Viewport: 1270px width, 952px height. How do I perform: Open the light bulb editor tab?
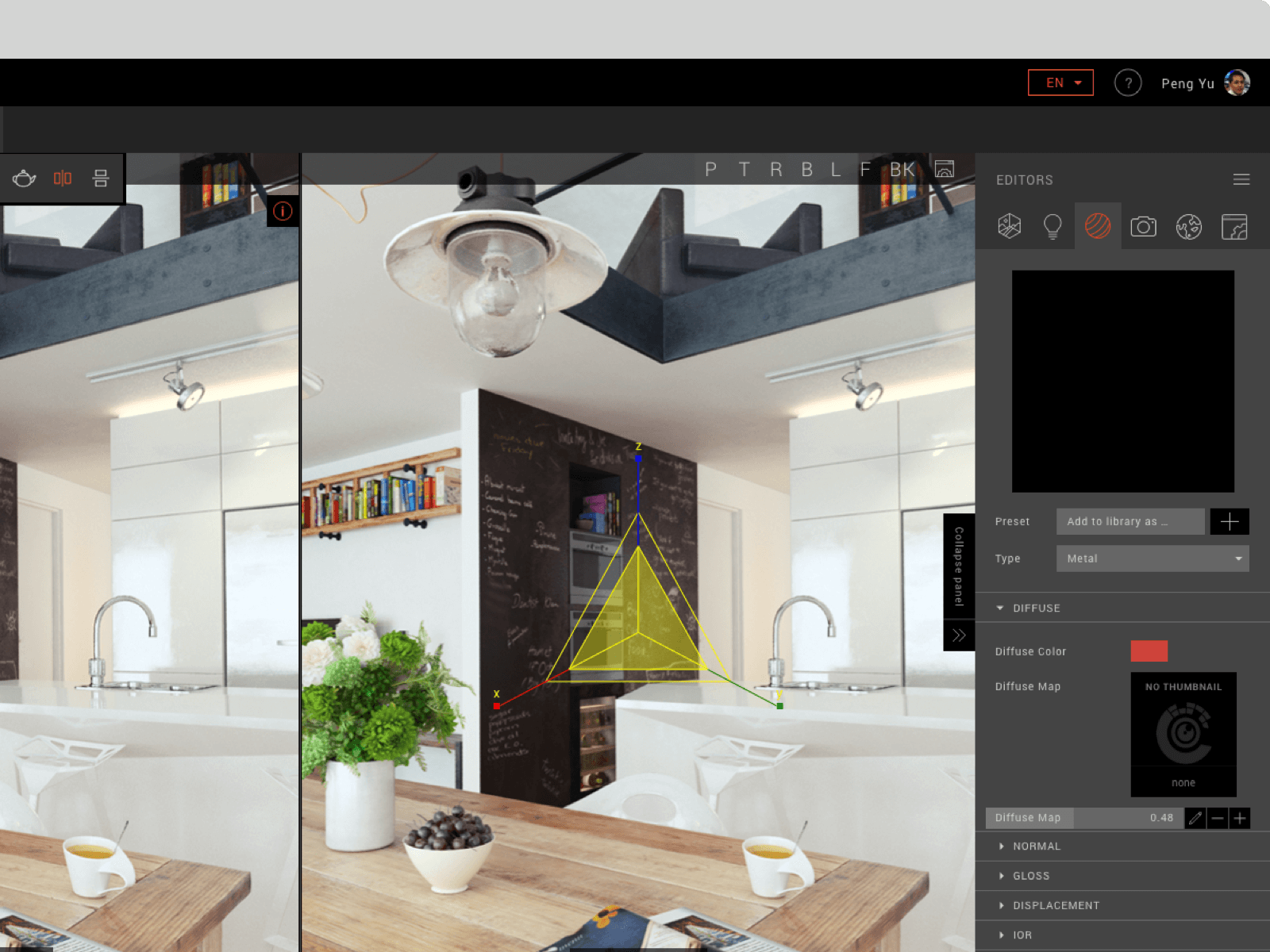(x=1053, y=226)
